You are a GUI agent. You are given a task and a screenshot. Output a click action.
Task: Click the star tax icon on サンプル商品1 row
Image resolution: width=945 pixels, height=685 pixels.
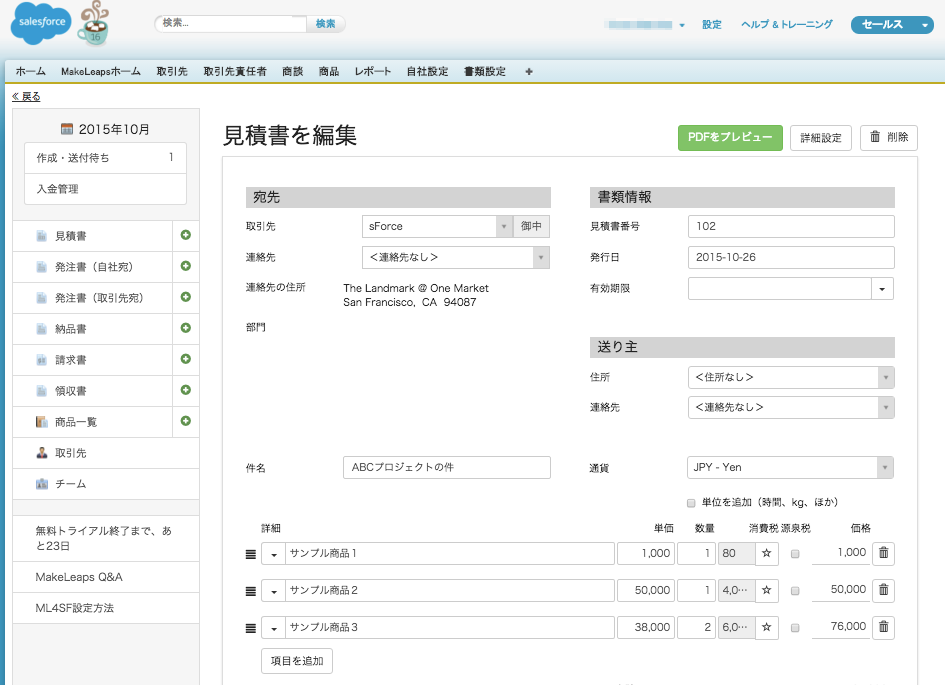(766, 552)
